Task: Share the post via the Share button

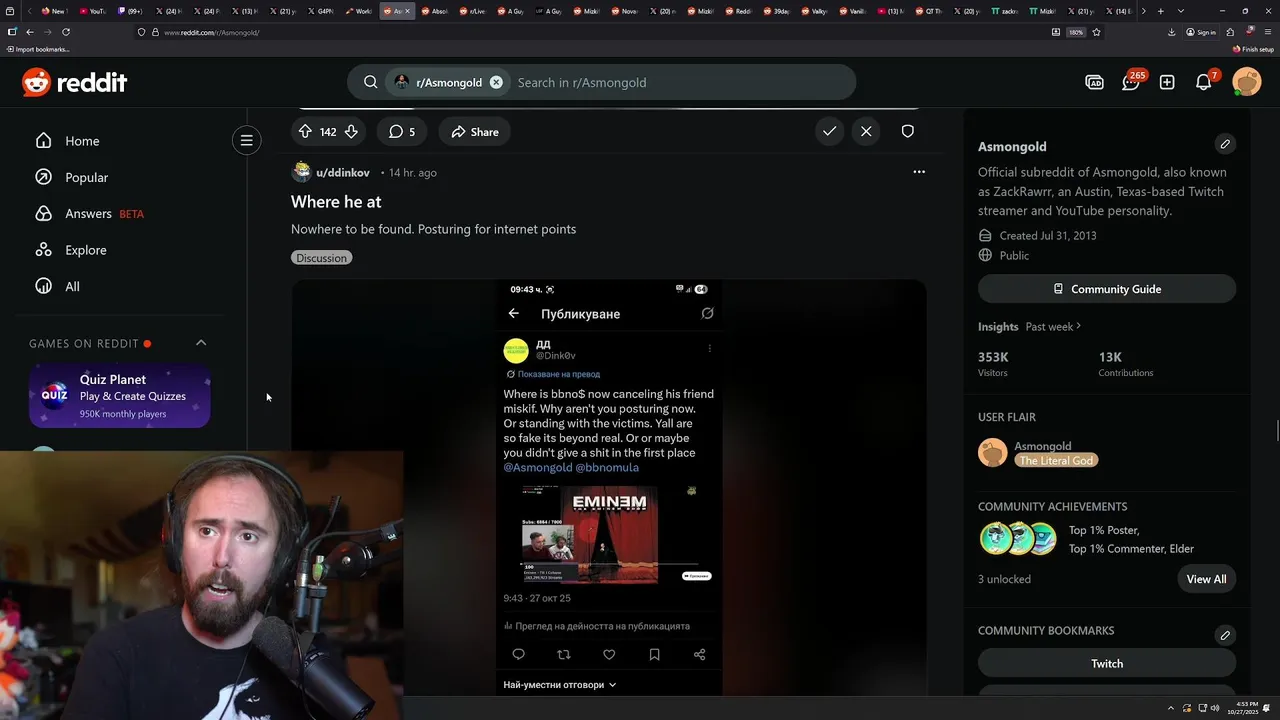Action: [474, 132]
